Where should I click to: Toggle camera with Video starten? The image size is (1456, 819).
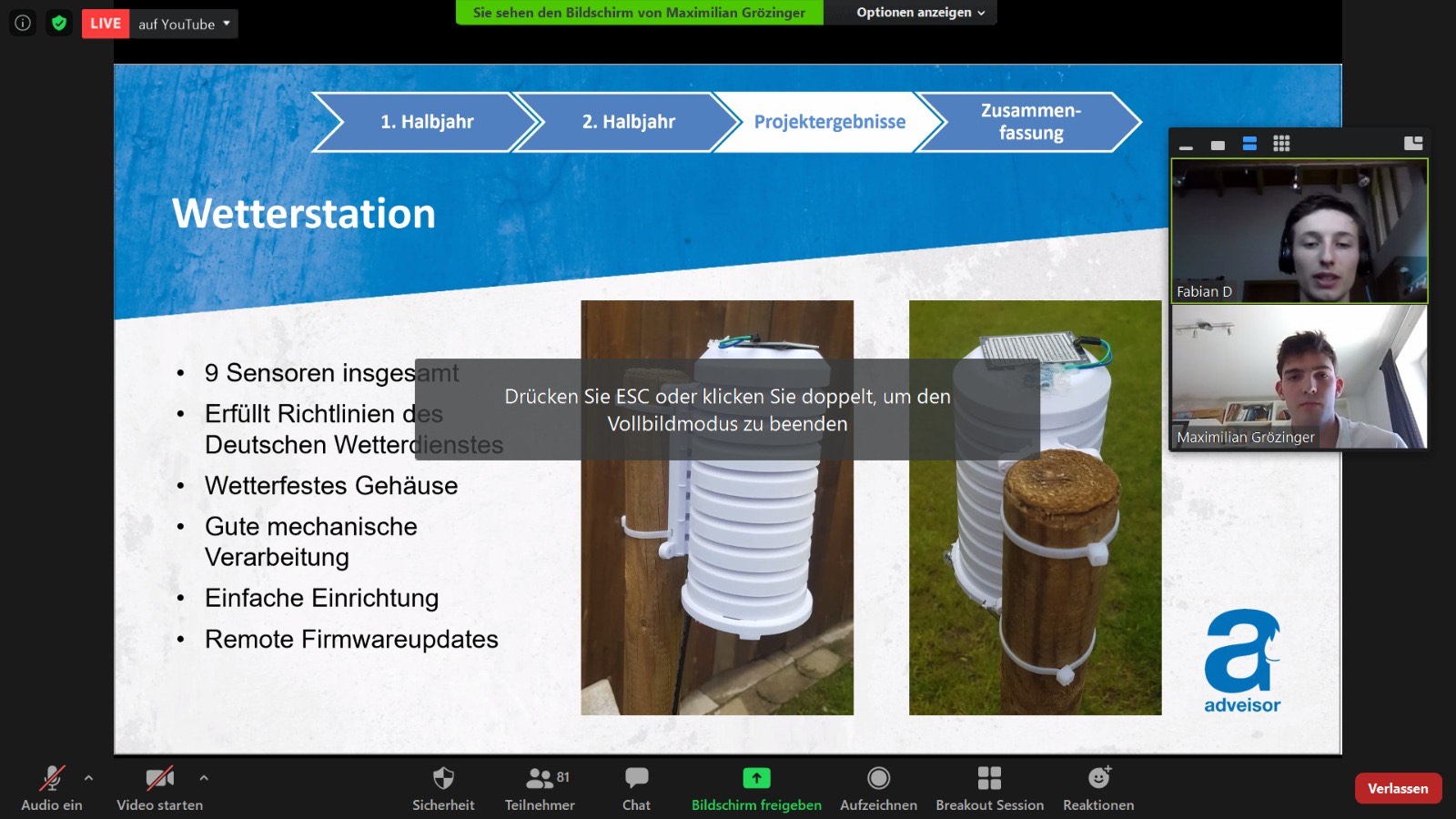pos(160,787)
